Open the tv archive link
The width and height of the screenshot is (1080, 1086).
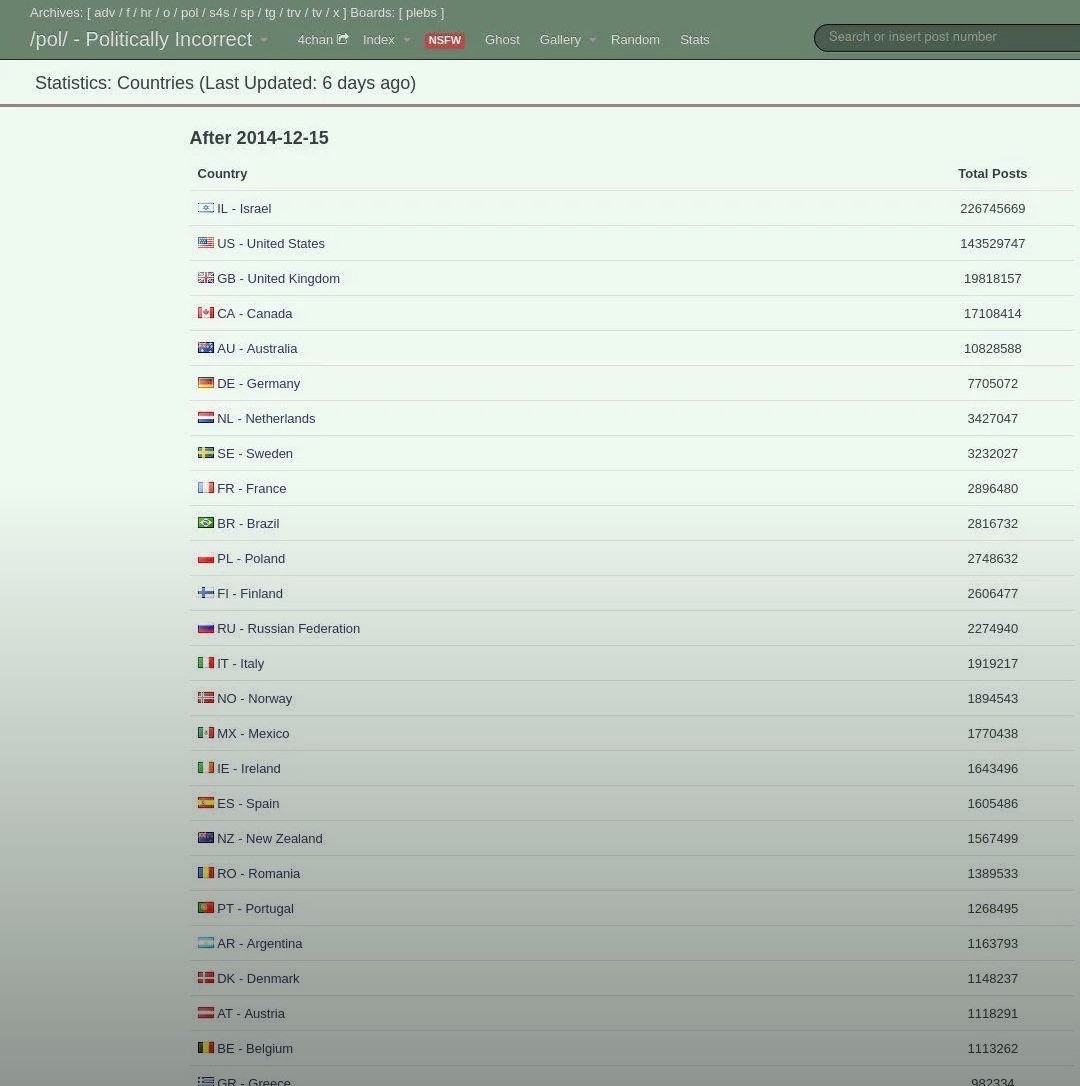(317, 12)
